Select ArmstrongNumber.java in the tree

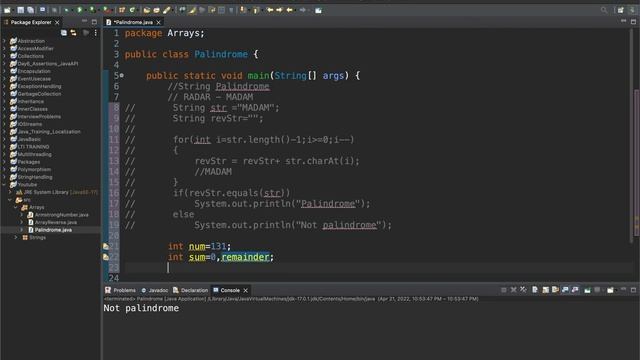point(61,215)
